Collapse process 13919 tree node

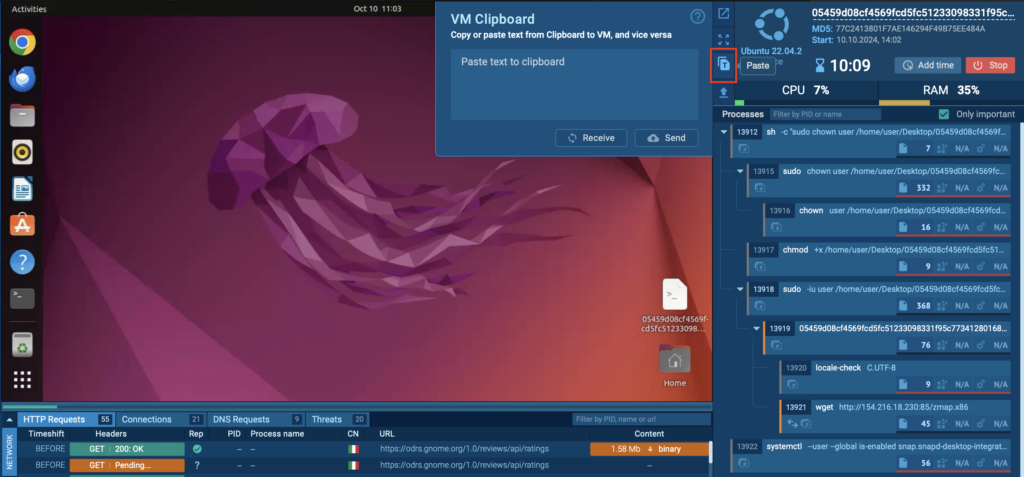point(756,328)
